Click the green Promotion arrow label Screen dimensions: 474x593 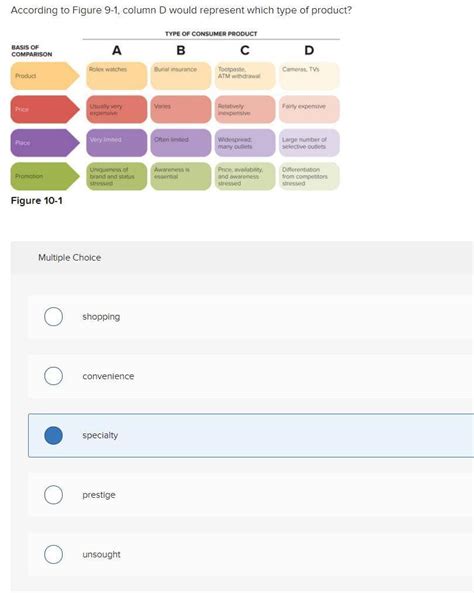[45, 176]
